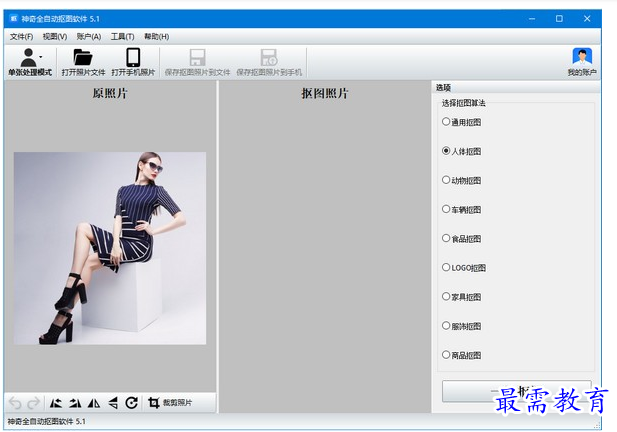Select 服饰抠图 radio button
The height and width of the screenshot is (432, 617).
point(446,325)
